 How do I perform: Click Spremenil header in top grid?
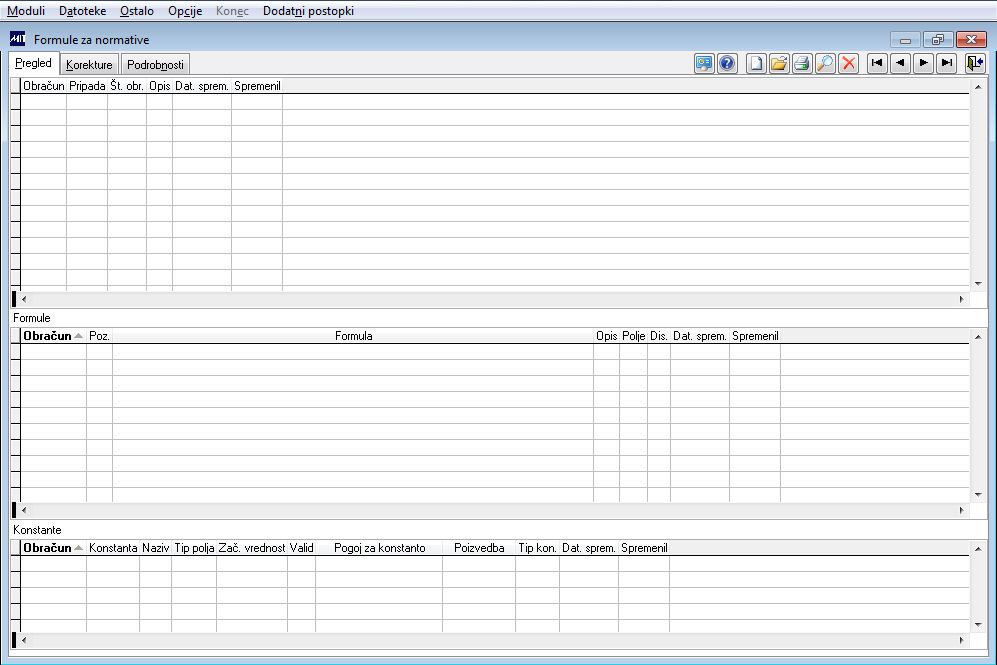click(x=257, y=86)
